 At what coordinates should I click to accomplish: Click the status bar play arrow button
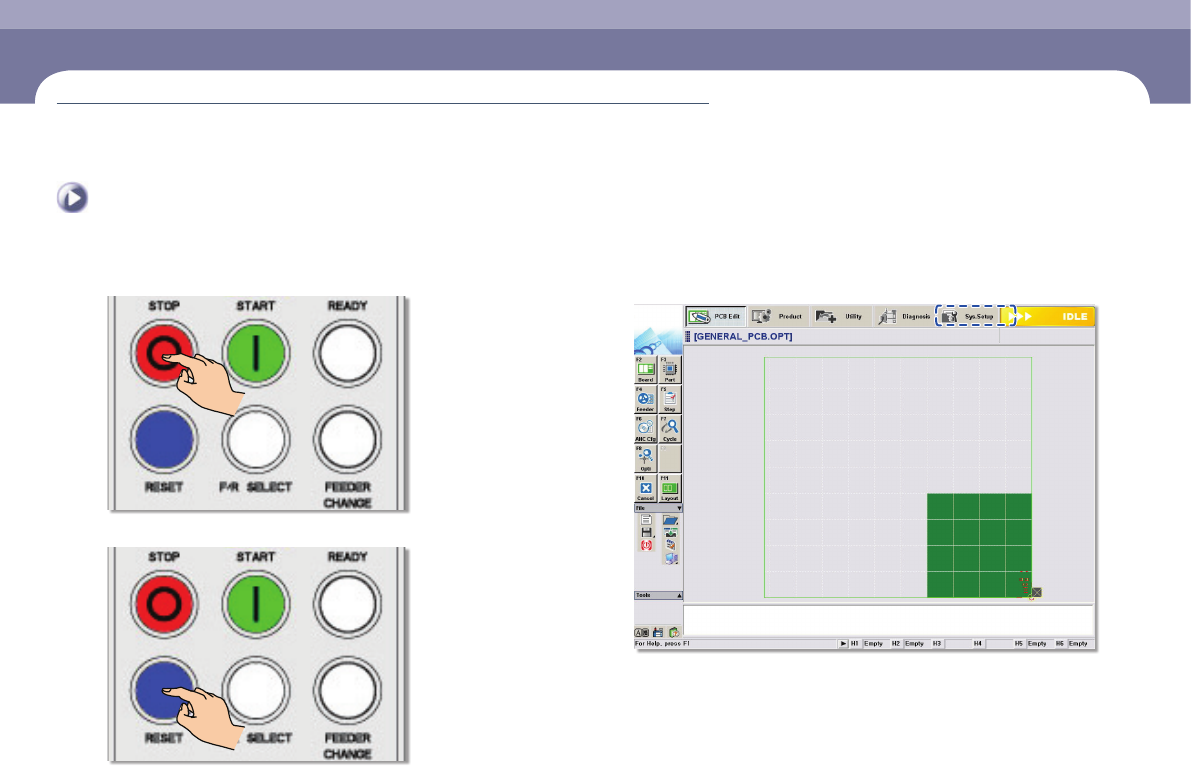[843, 643]
